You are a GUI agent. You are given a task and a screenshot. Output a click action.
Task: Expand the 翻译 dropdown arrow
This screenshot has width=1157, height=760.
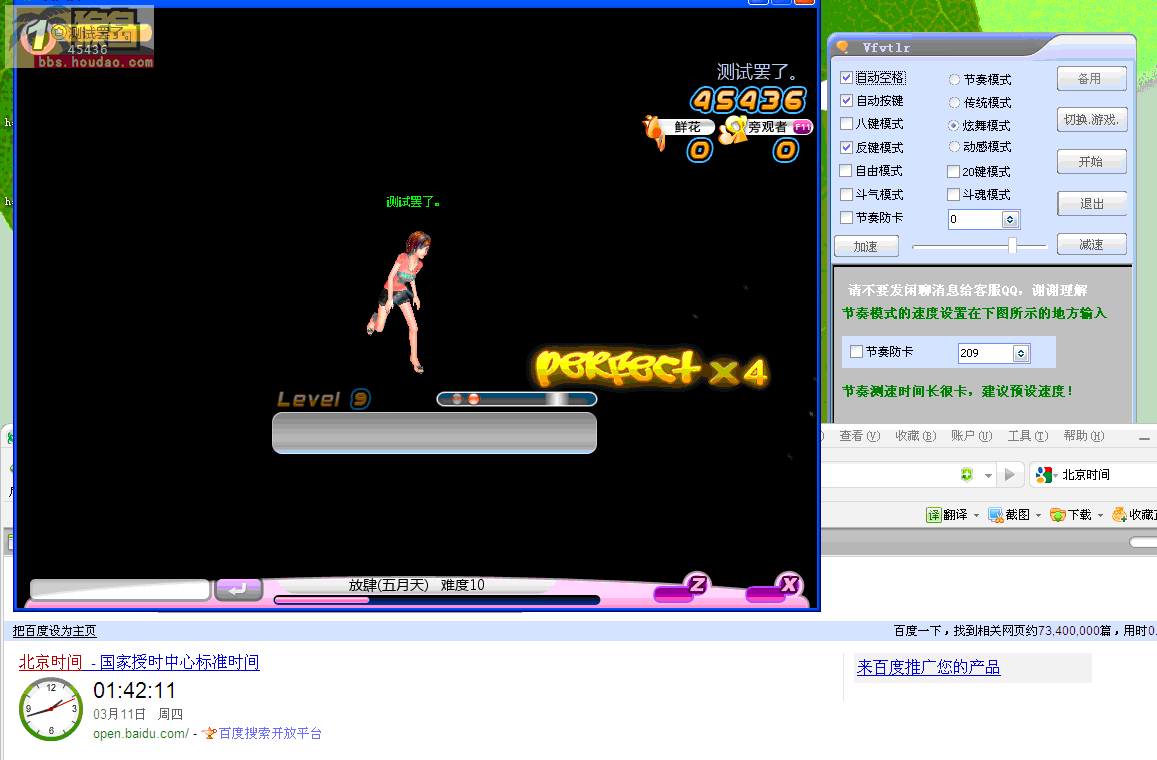tap(976, 515)
